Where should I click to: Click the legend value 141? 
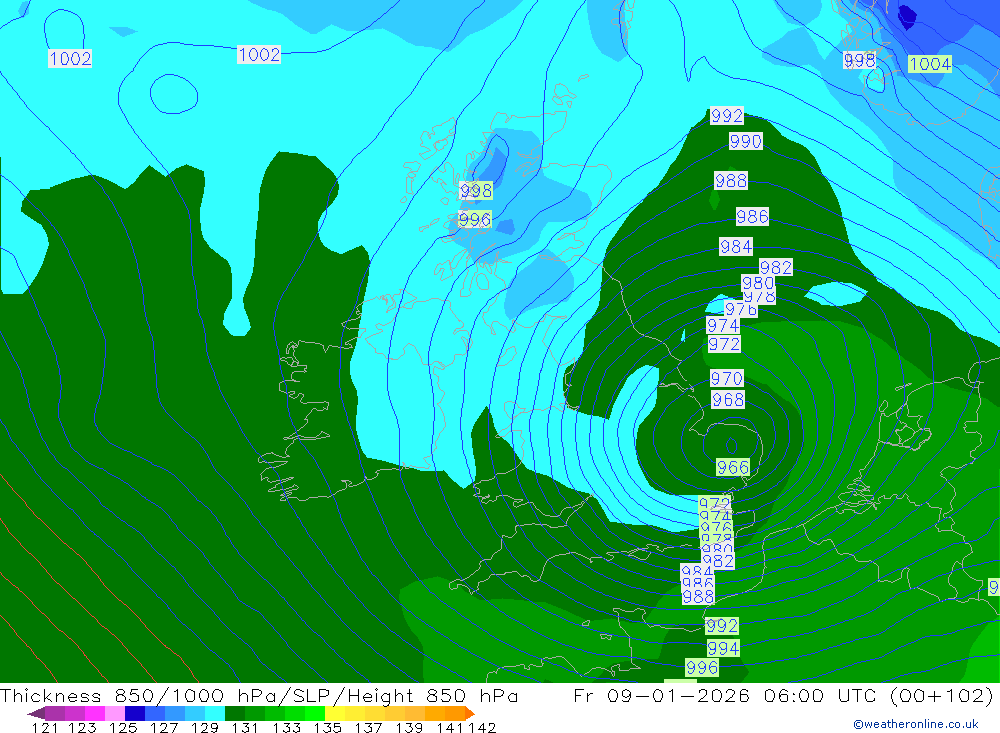point(450,727)
